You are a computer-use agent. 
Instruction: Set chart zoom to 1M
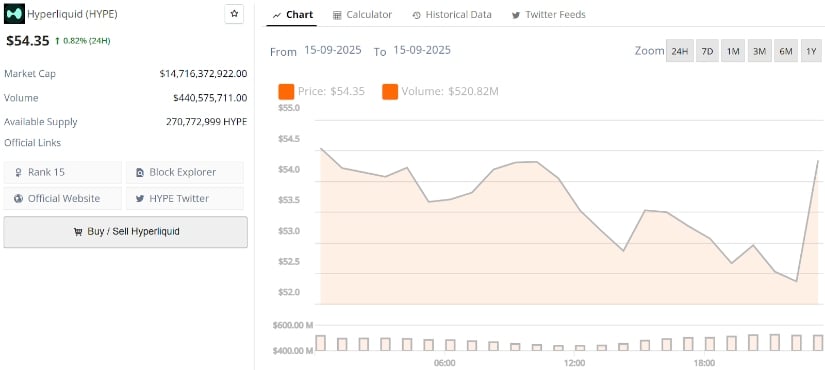coord(733,51)
